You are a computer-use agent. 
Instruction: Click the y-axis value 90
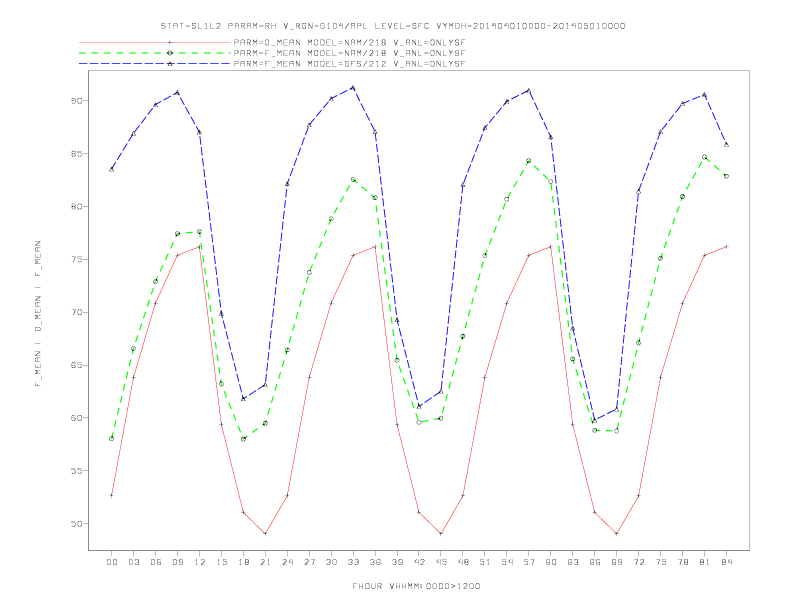pyautogui.click(x=76, y=101)
